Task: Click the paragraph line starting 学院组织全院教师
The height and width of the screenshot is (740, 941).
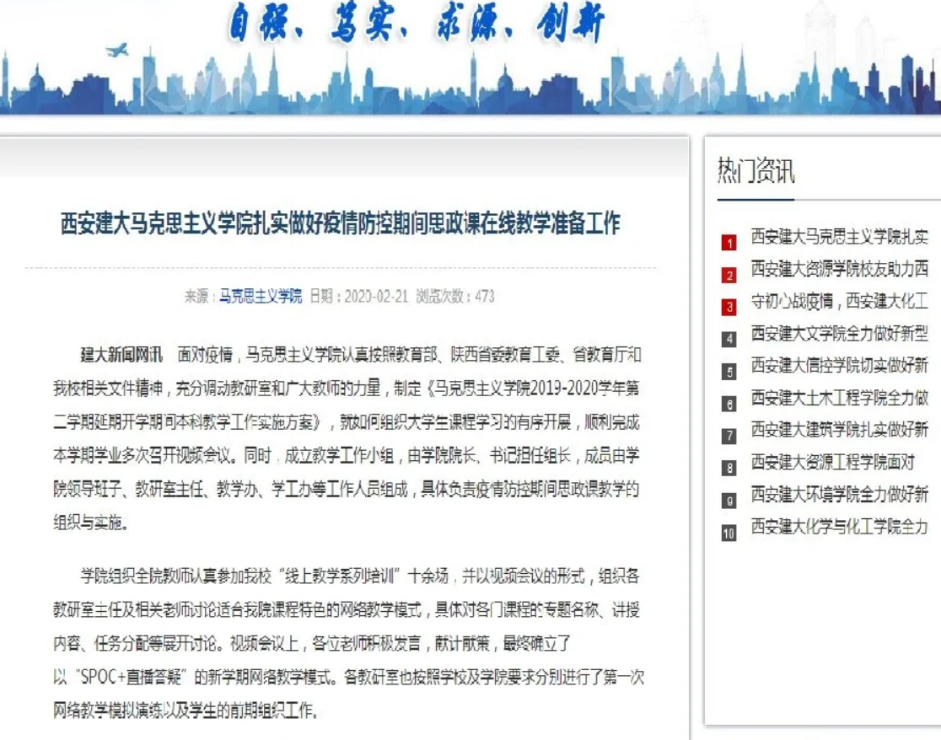Action: pos(360,577)
